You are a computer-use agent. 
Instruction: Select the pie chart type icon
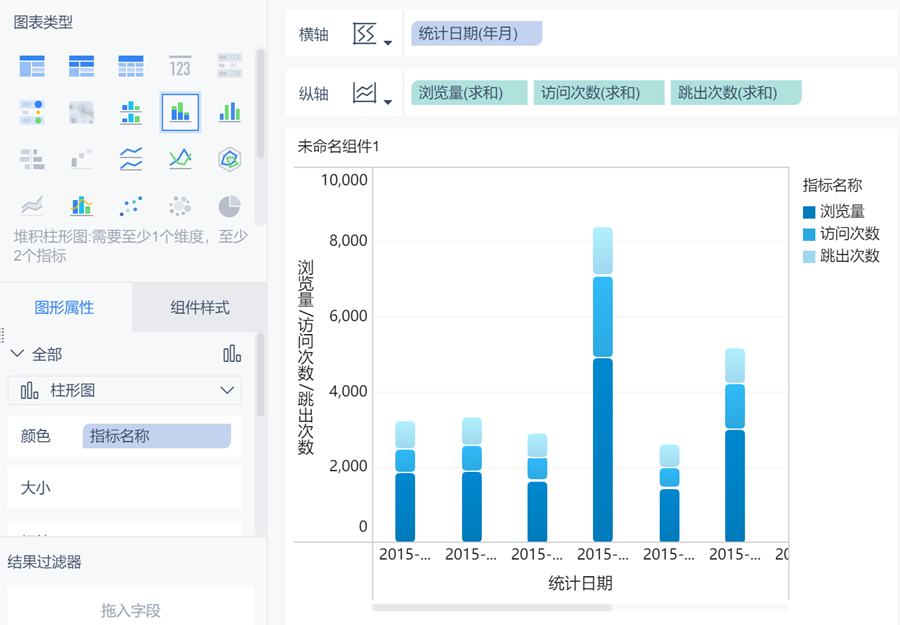[x=230, y=206]
